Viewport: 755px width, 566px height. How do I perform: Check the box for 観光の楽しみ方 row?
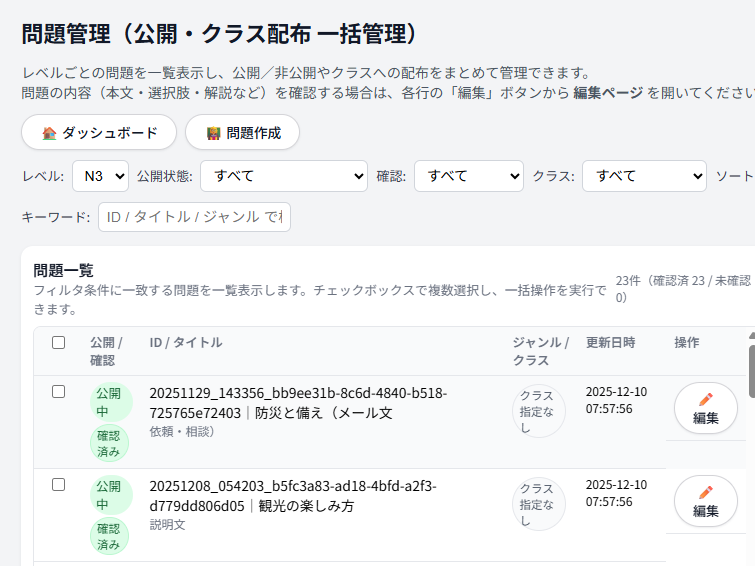click(x=58, y=485)
